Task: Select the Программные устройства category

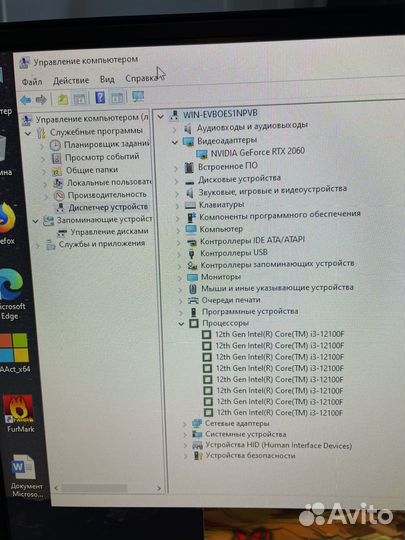Action: tap(250, 312)
